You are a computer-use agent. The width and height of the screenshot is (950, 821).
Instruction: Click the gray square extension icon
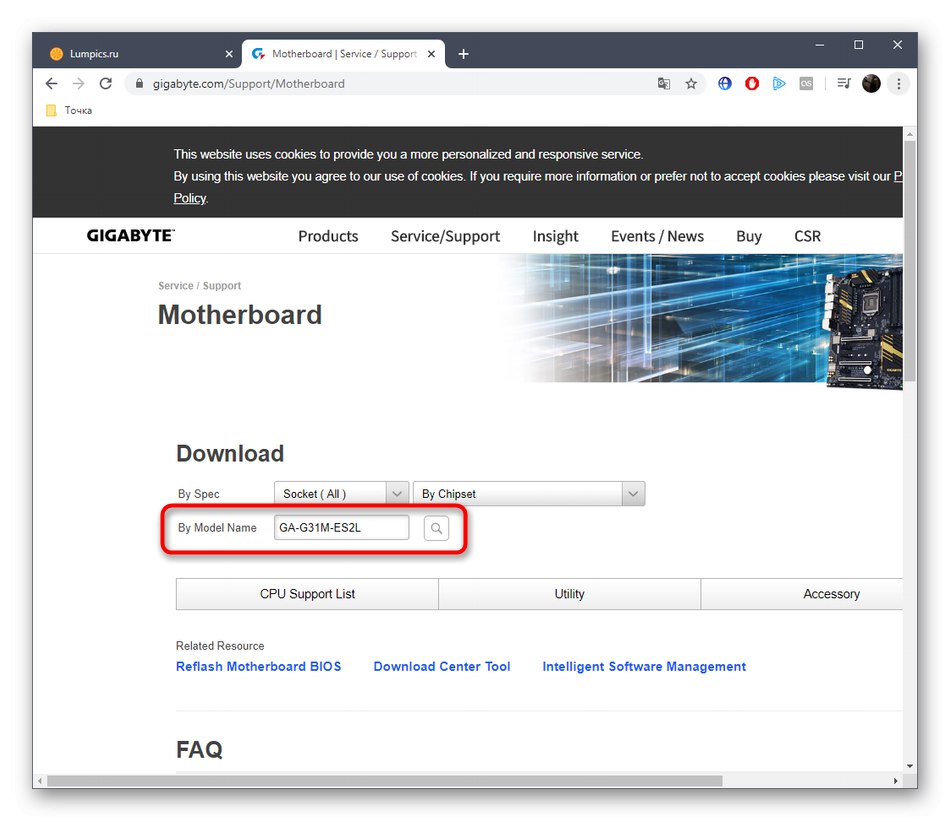[x=806, y=84]
